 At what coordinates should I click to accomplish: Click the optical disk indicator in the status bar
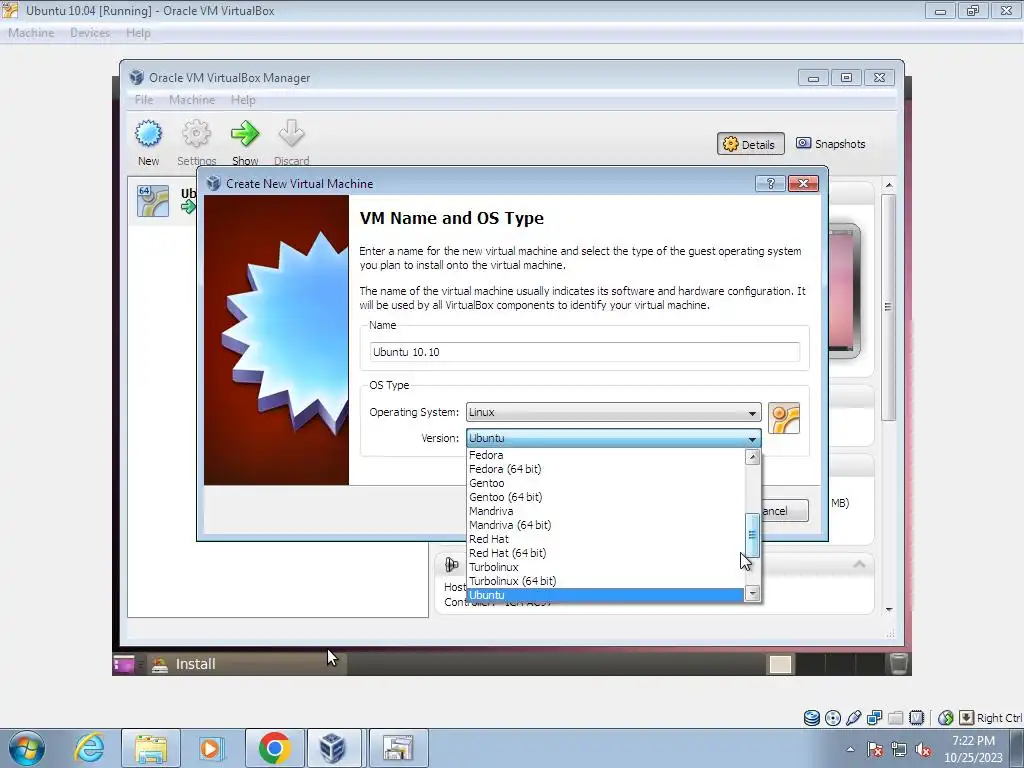[x=833, y=718]
